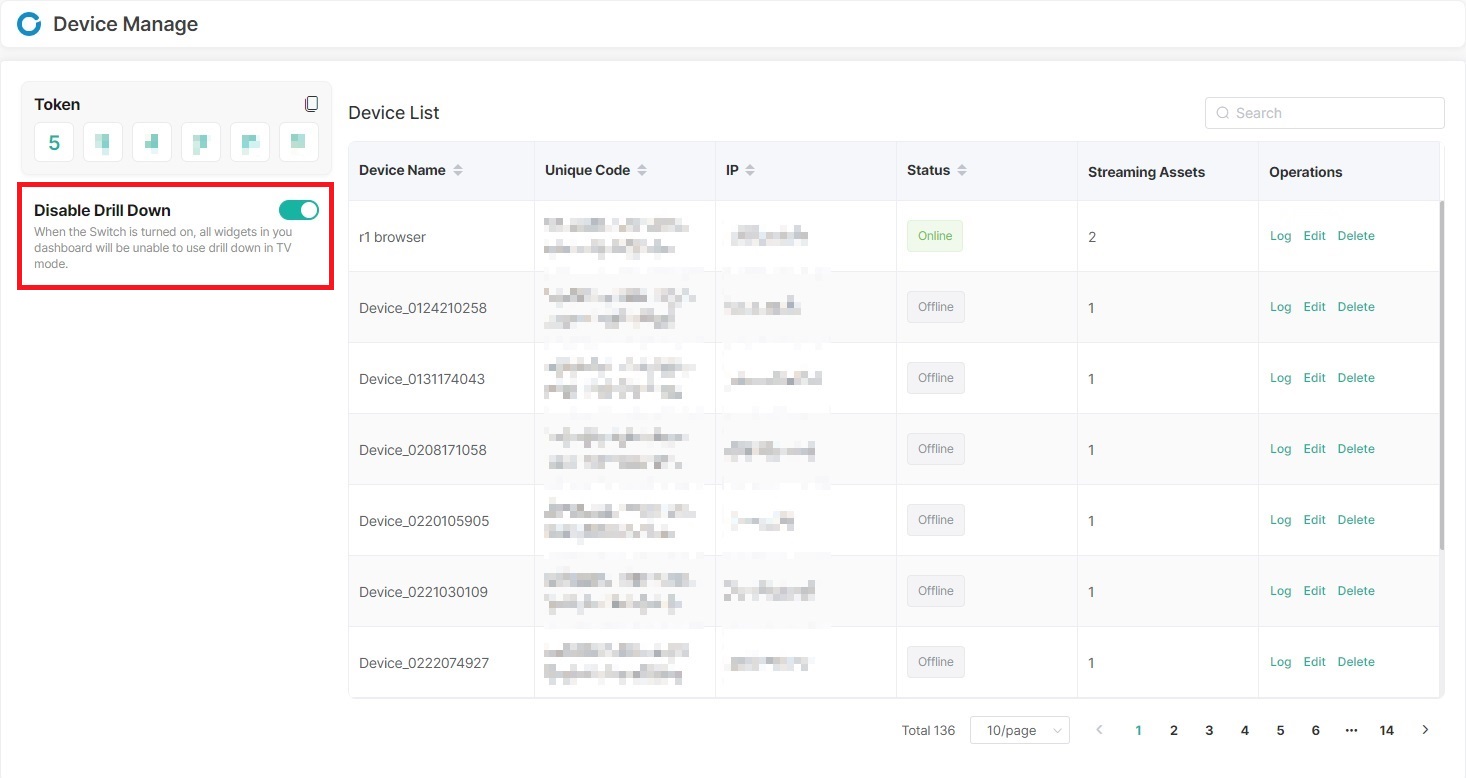Image resolution: width=1466 pixels, height=778 pixels.
Task: Sort by Unique Code column arrows
Action: (x=642, y=171)
